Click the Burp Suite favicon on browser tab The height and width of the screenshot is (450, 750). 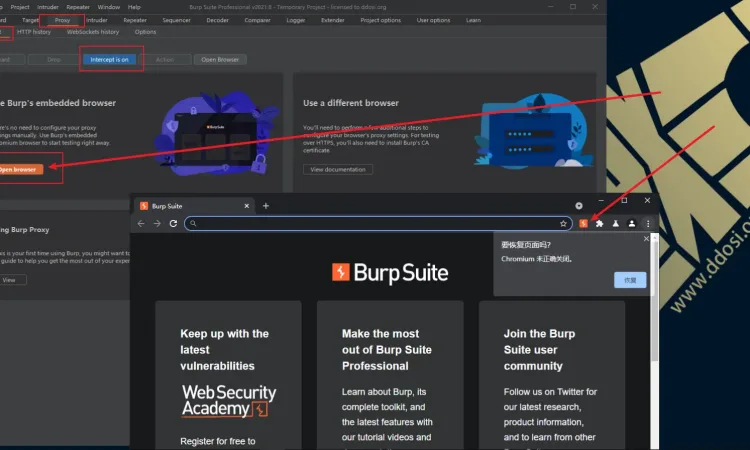click(x=143, y=206)
